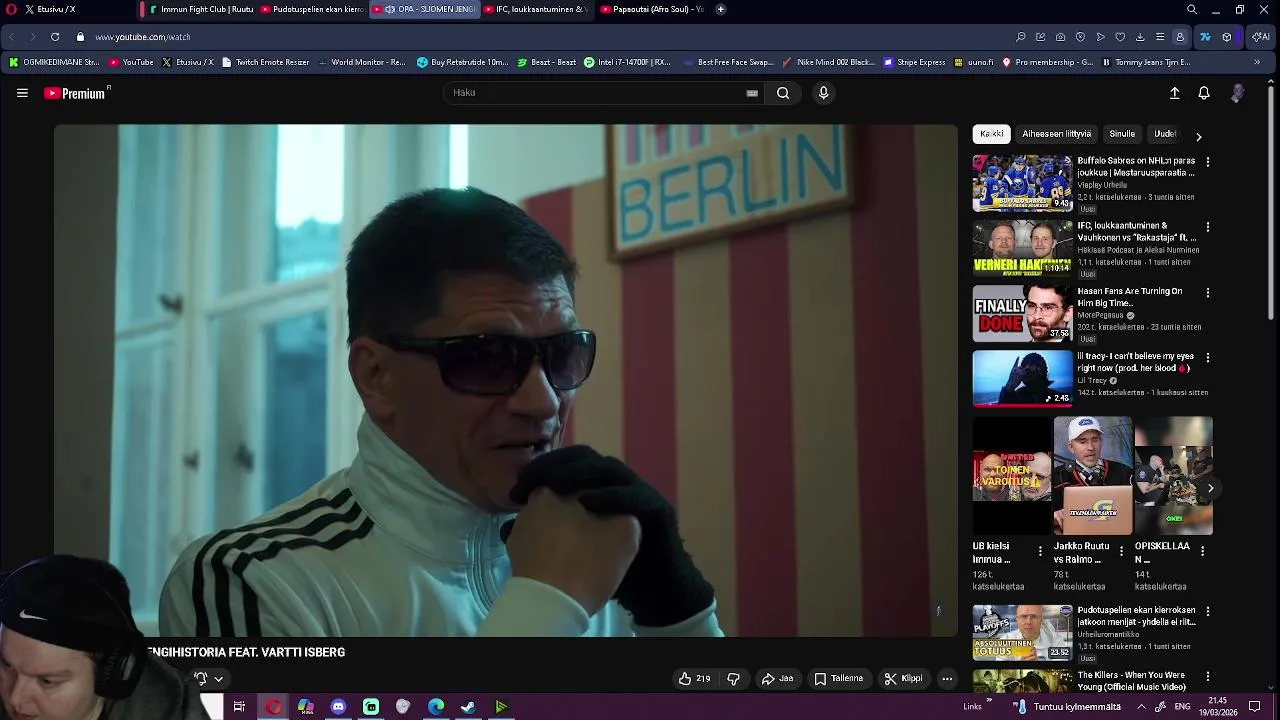
Task: Open options for IFC loukkaantuminen video
Action: (x=1207, y=227)
